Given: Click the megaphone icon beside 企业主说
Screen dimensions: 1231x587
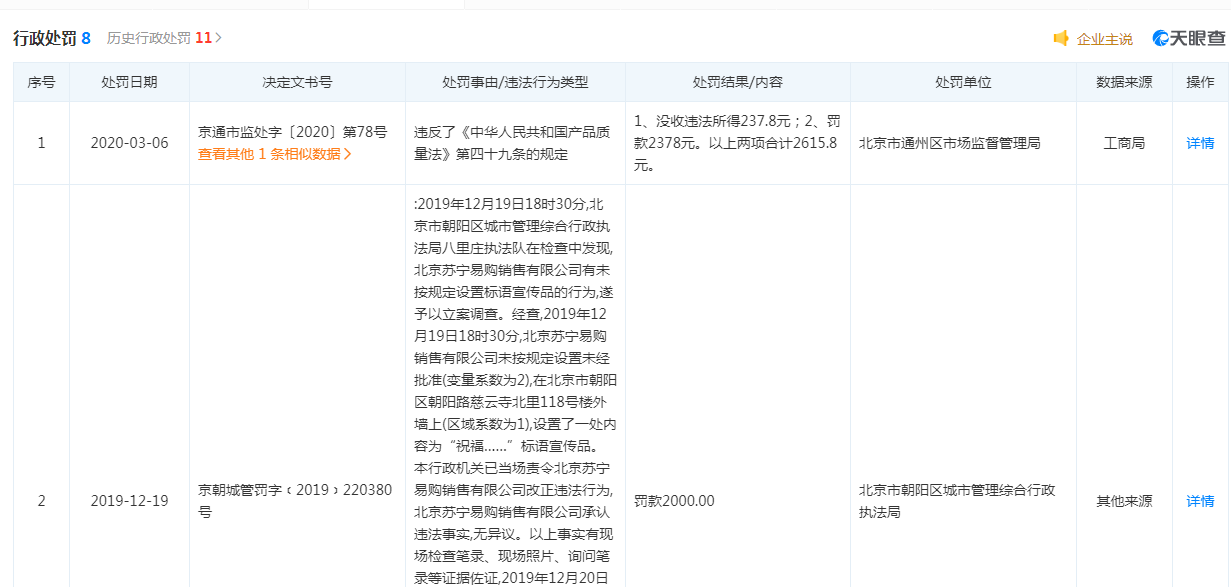Looking at the screenshot, I should pos(1061,38).
